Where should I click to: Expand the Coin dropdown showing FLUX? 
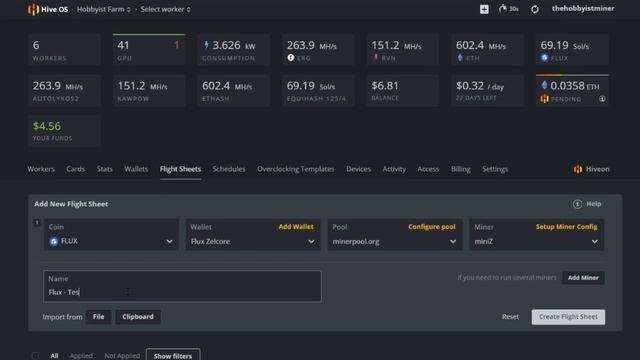point(111,235)
